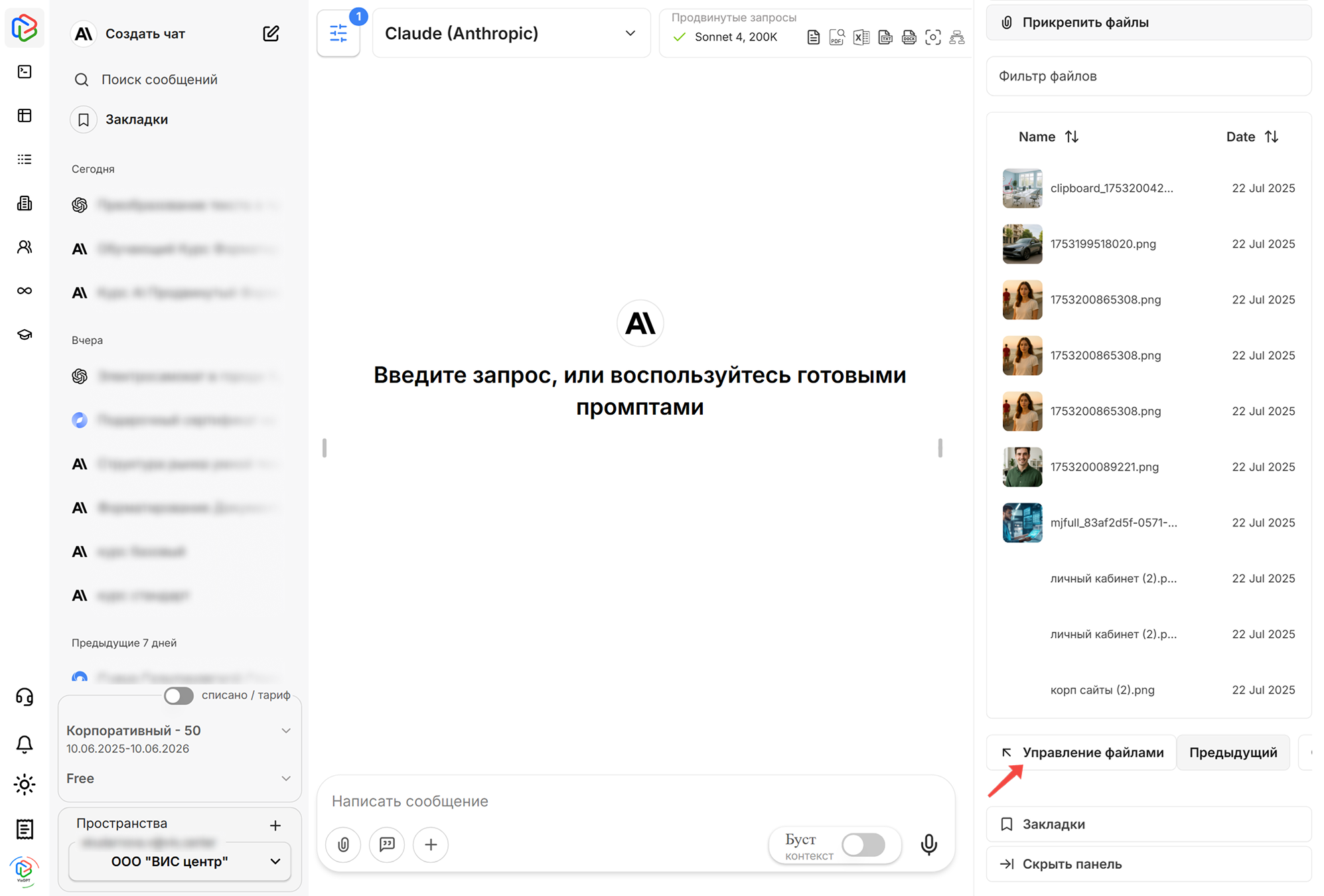
Task: Enable the Буст контекст switch
Action: [x=863, y=845]
